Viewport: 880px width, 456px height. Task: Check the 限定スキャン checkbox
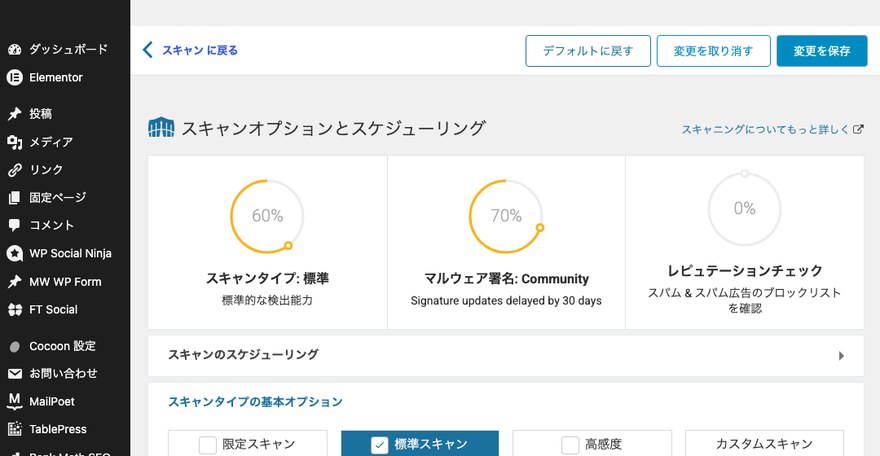[207, 445]
